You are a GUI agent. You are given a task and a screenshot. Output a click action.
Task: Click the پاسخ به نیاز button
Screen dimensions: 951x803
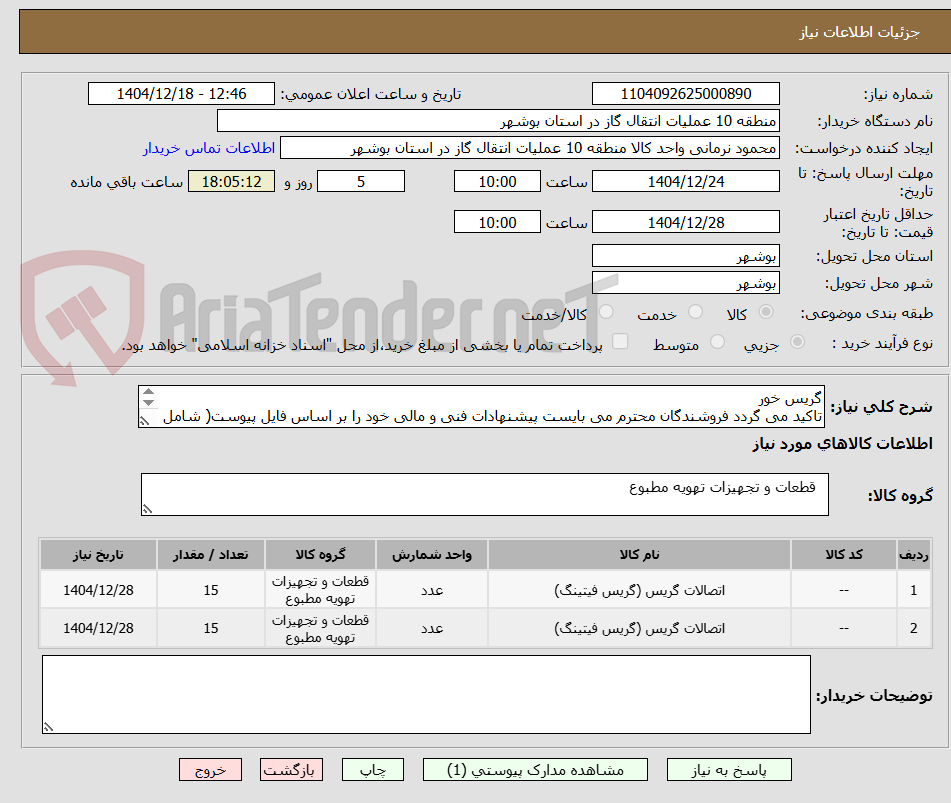click(x=729, y=770)
